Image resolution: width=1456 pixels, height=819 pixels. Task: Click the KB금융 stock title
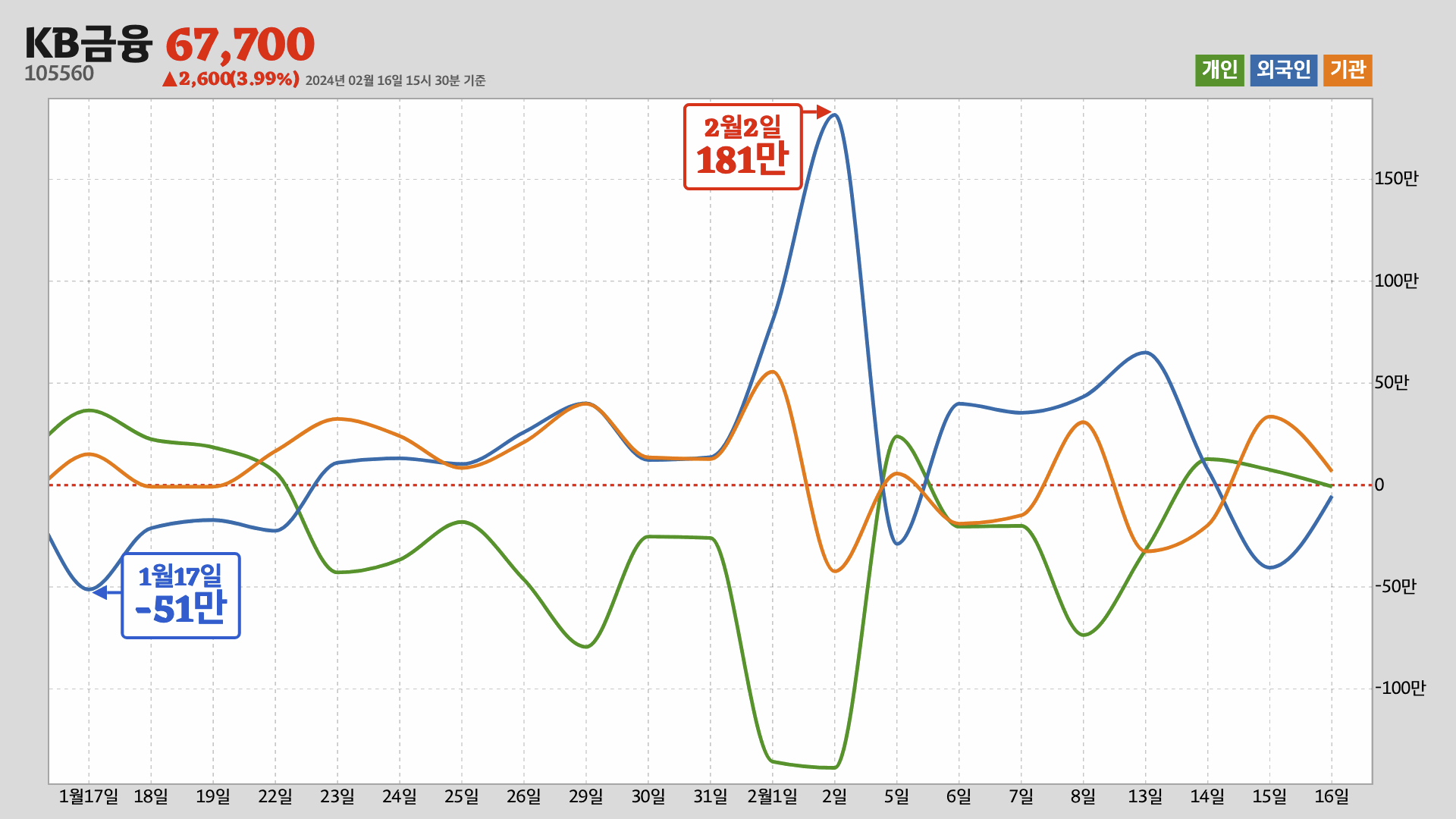(x=89, y=43)
